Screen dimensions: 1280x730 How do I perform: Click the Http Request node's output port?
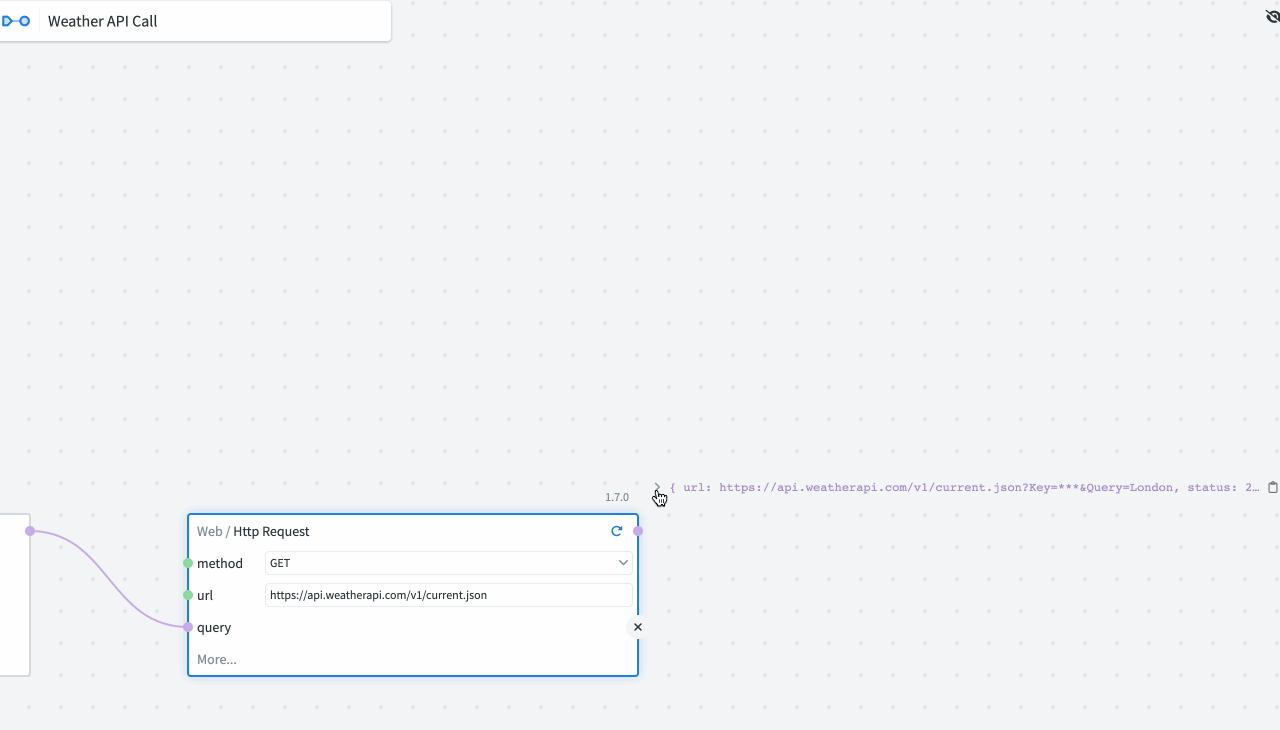coord(638,531)
